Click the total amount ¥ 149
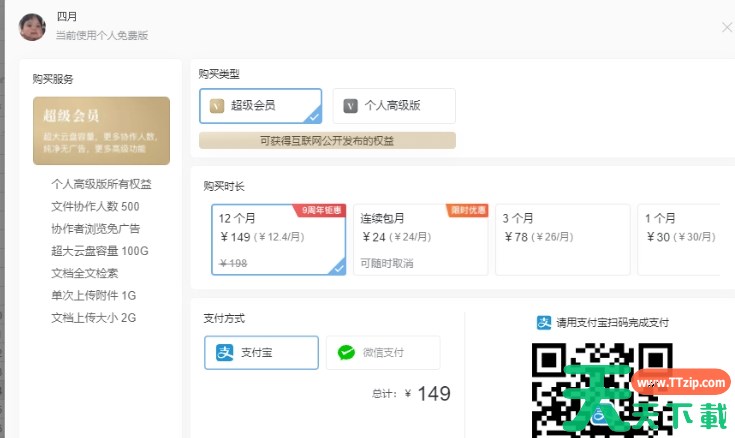 tap(428, 393)
